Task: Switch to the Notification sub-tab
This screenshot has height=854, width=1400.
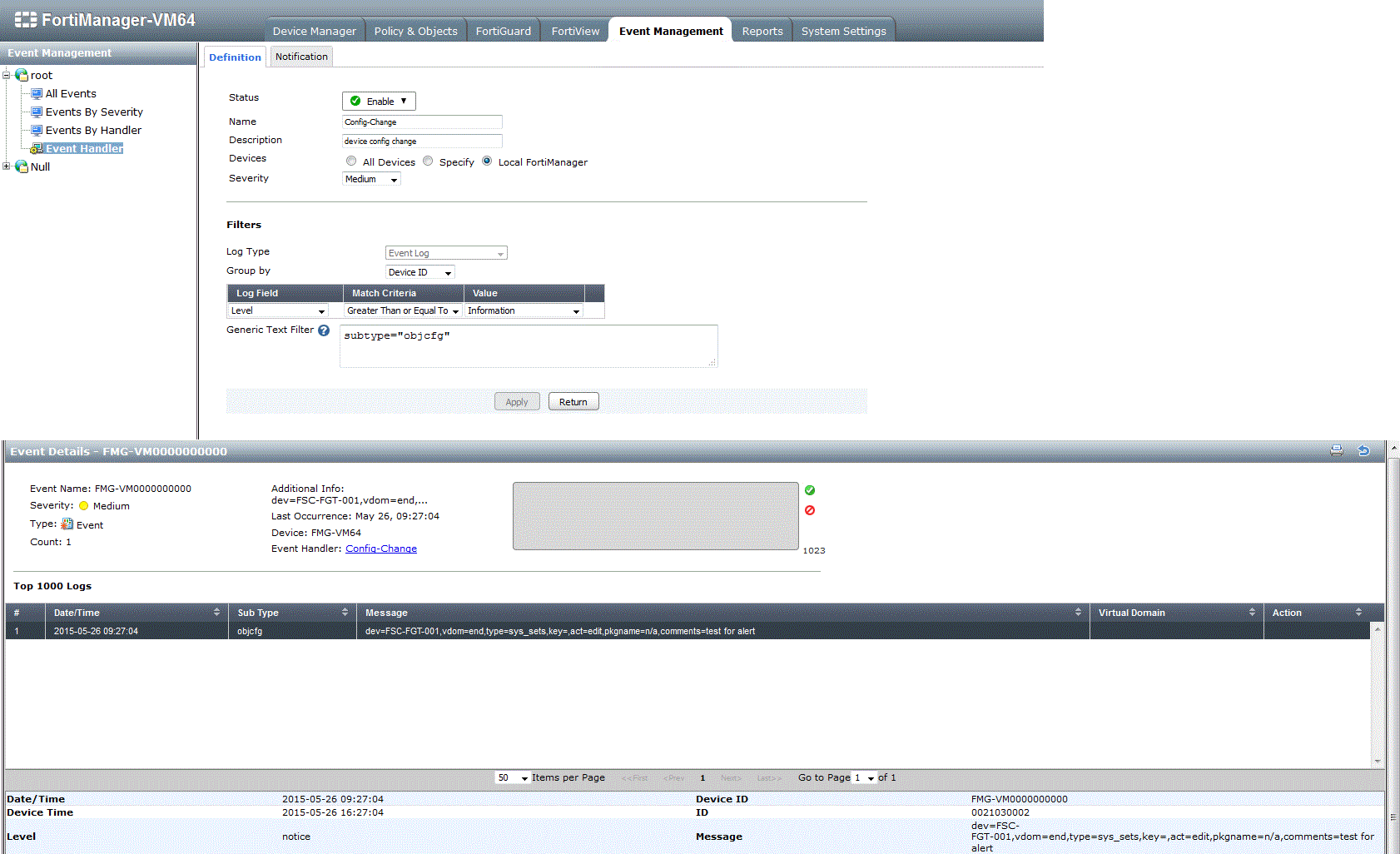Action: coord(301,57)
